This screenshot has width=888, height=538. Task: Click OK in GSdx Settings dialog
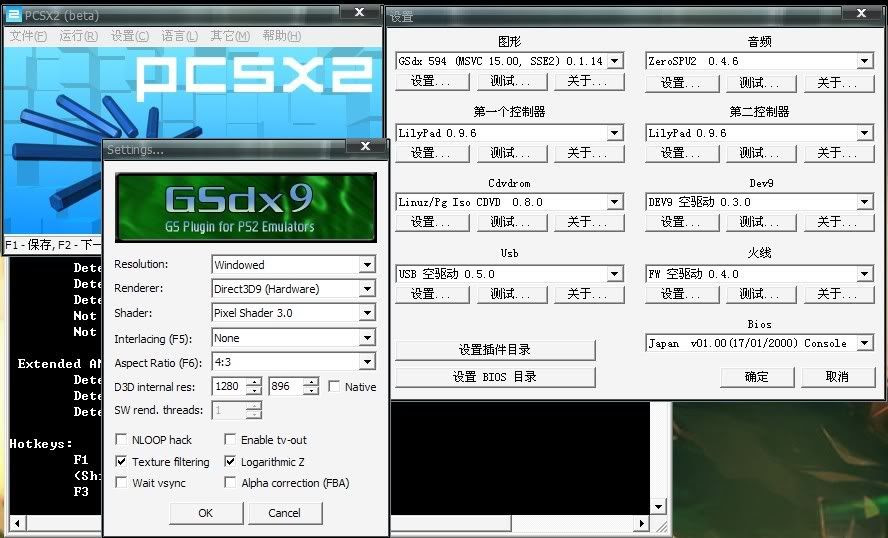pos(206,513)
